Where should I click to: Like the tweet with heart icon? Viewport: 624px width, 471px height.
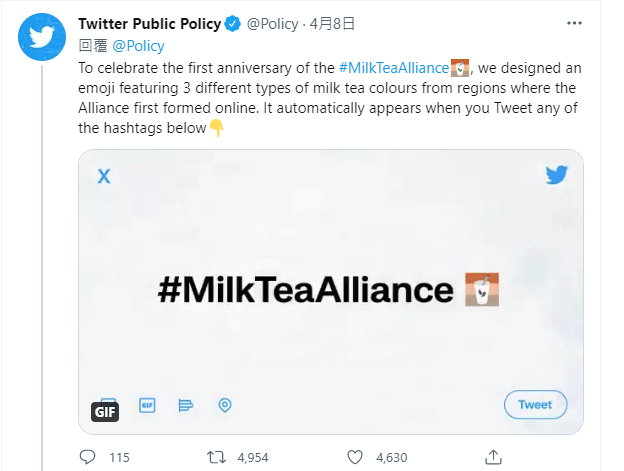(x=355, y=457)
